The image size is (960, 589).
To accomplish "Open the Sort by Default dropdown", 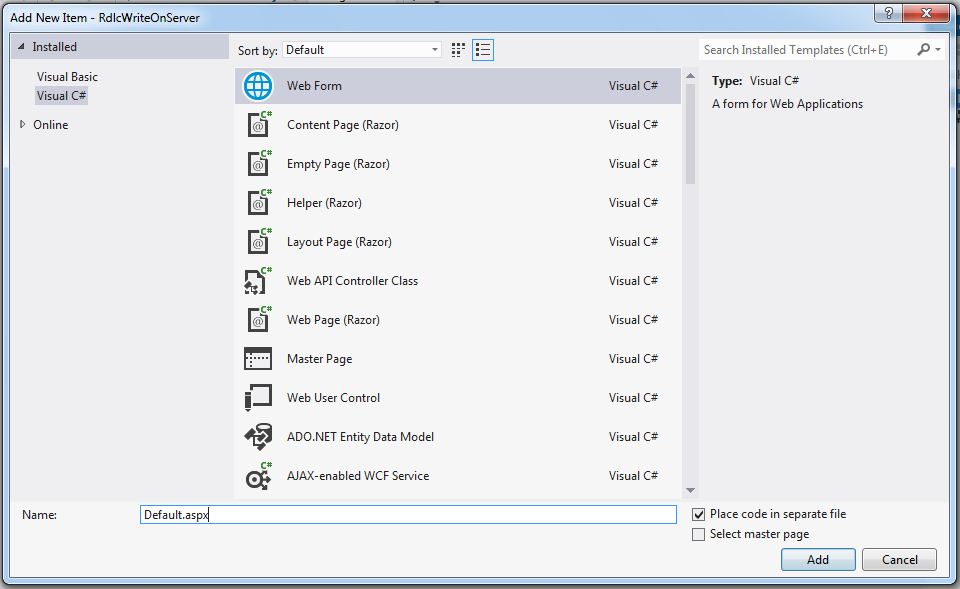I will (x=362, y=50).
